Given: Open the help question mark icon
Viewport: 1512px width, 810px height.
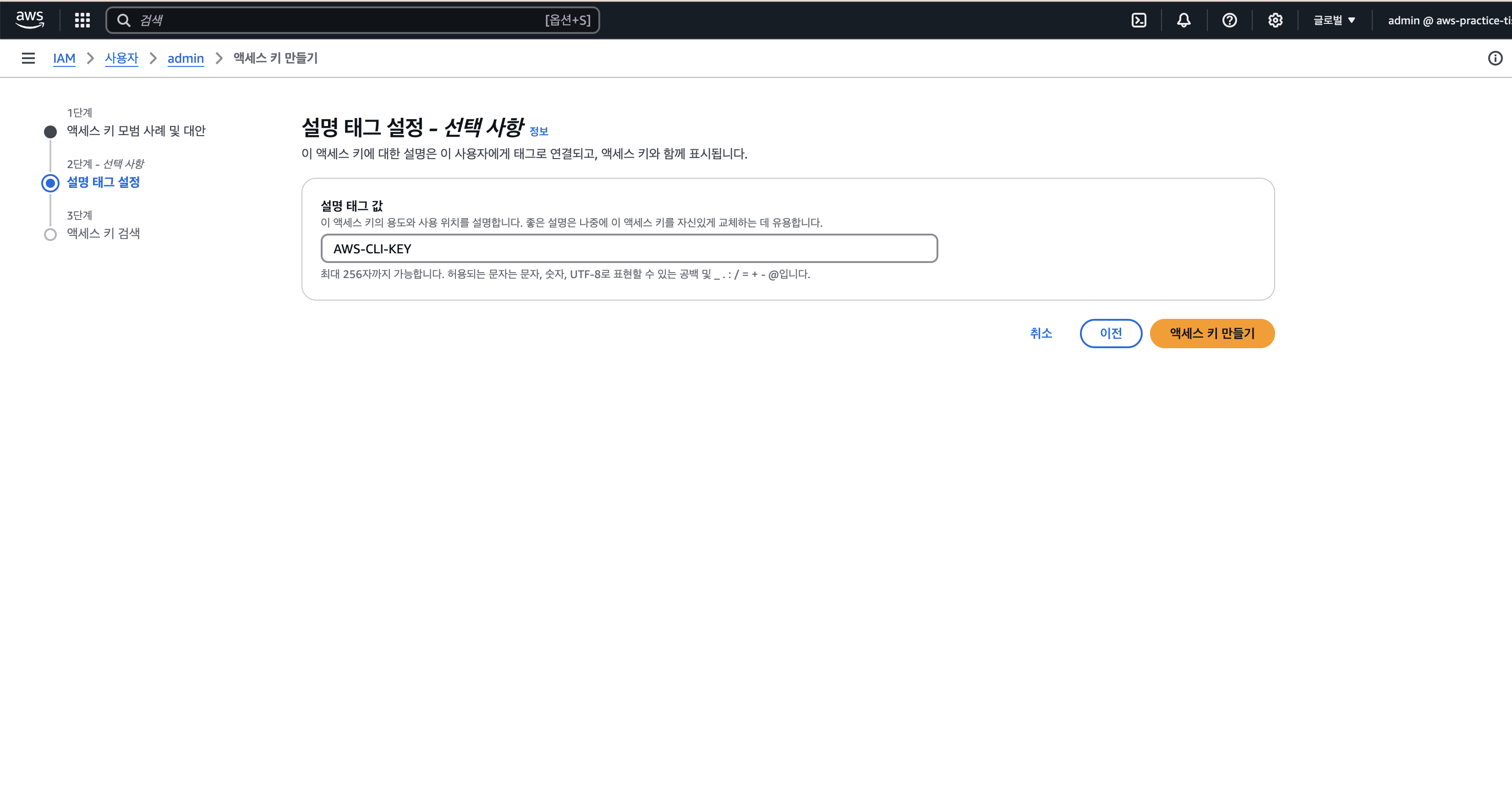Looking at the screenshot, I should (1229, 20).
